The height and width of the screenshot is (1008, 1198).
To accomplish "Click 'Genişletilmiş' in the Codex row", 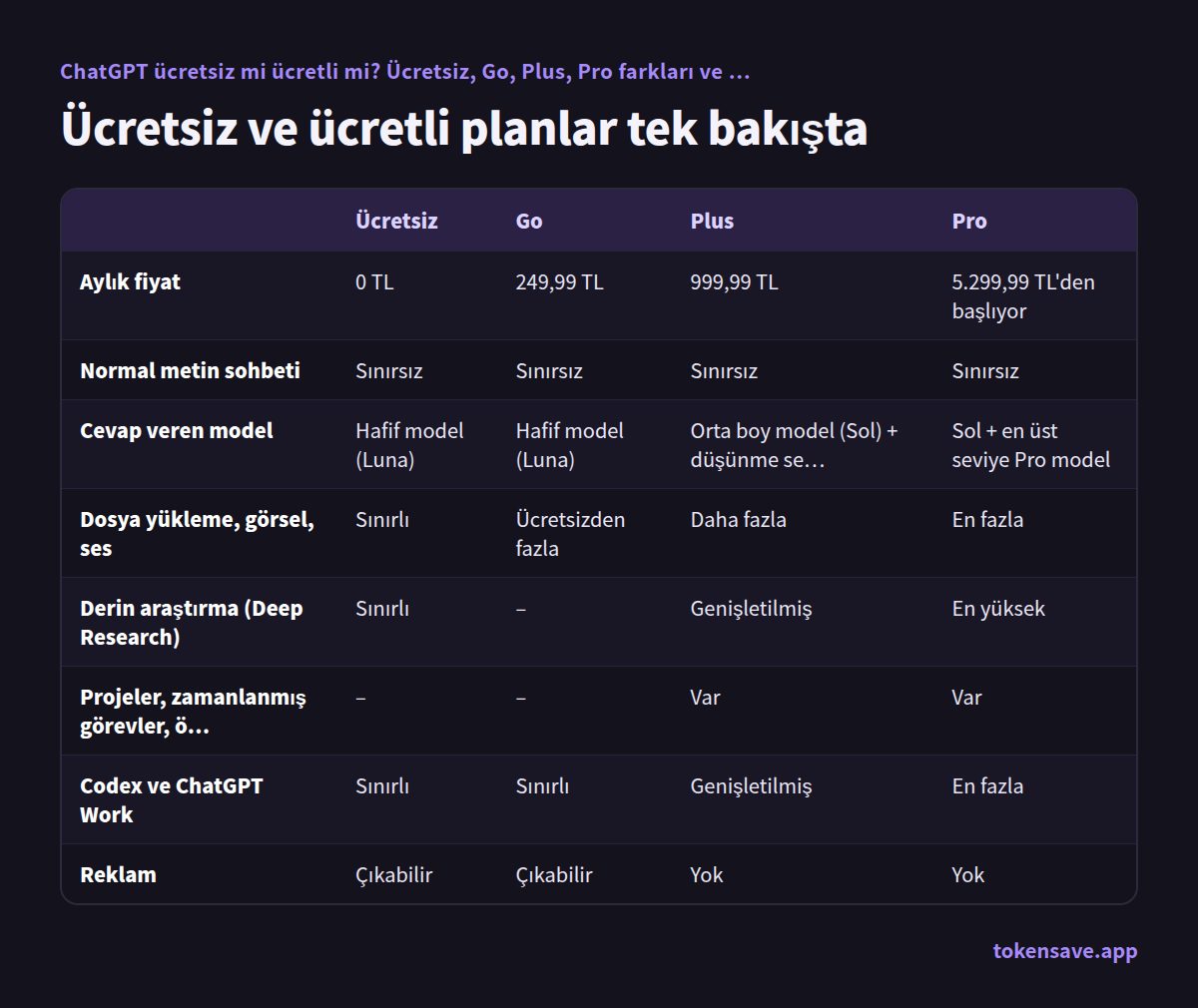I will pos(751,786).
